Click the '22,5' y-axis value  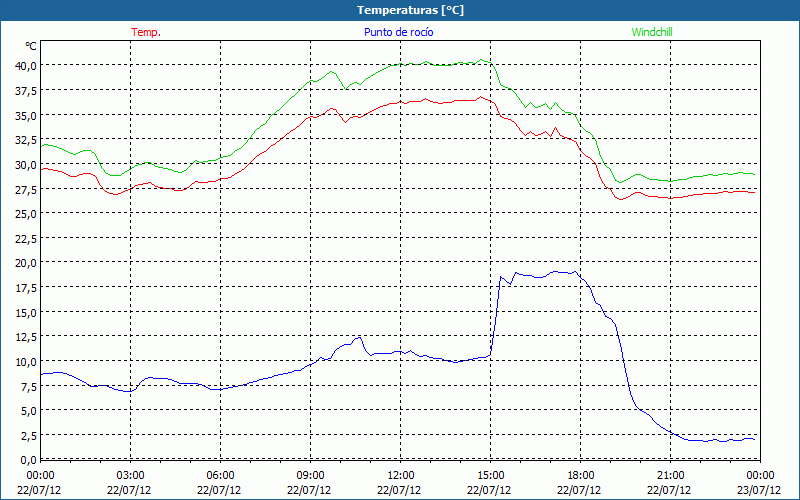point(26,238)
